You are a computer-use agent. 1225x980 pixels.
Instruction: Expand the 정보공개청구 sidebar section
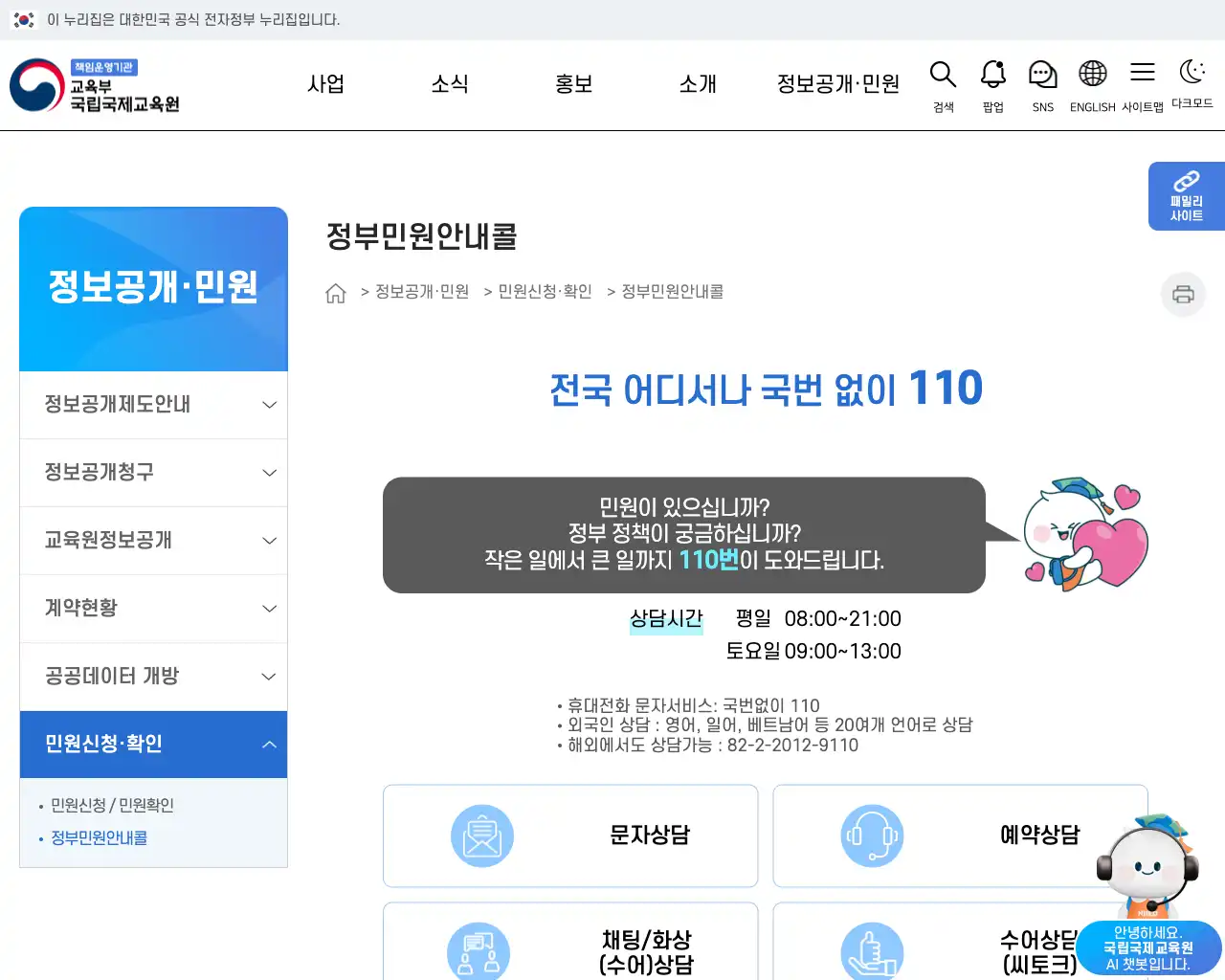point(153,473)
